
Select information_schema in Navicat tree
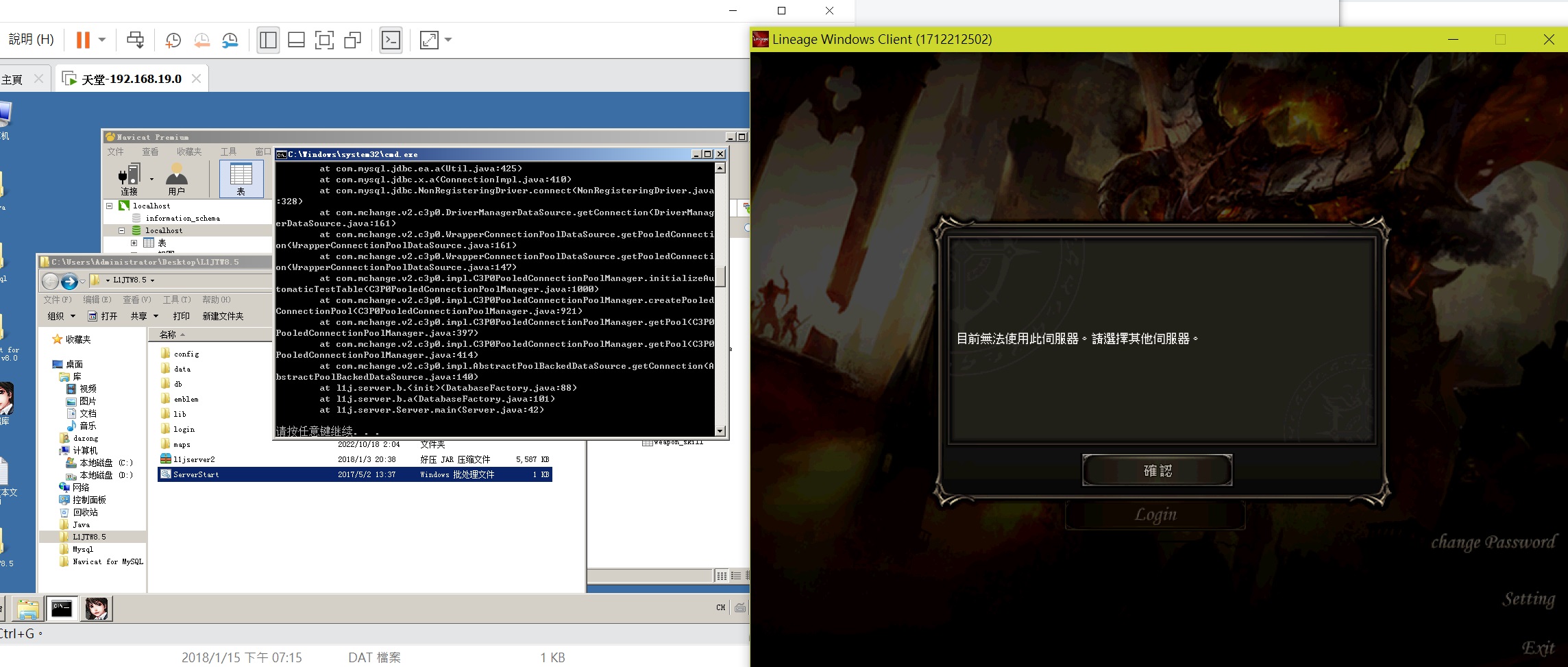coord(182,218)
